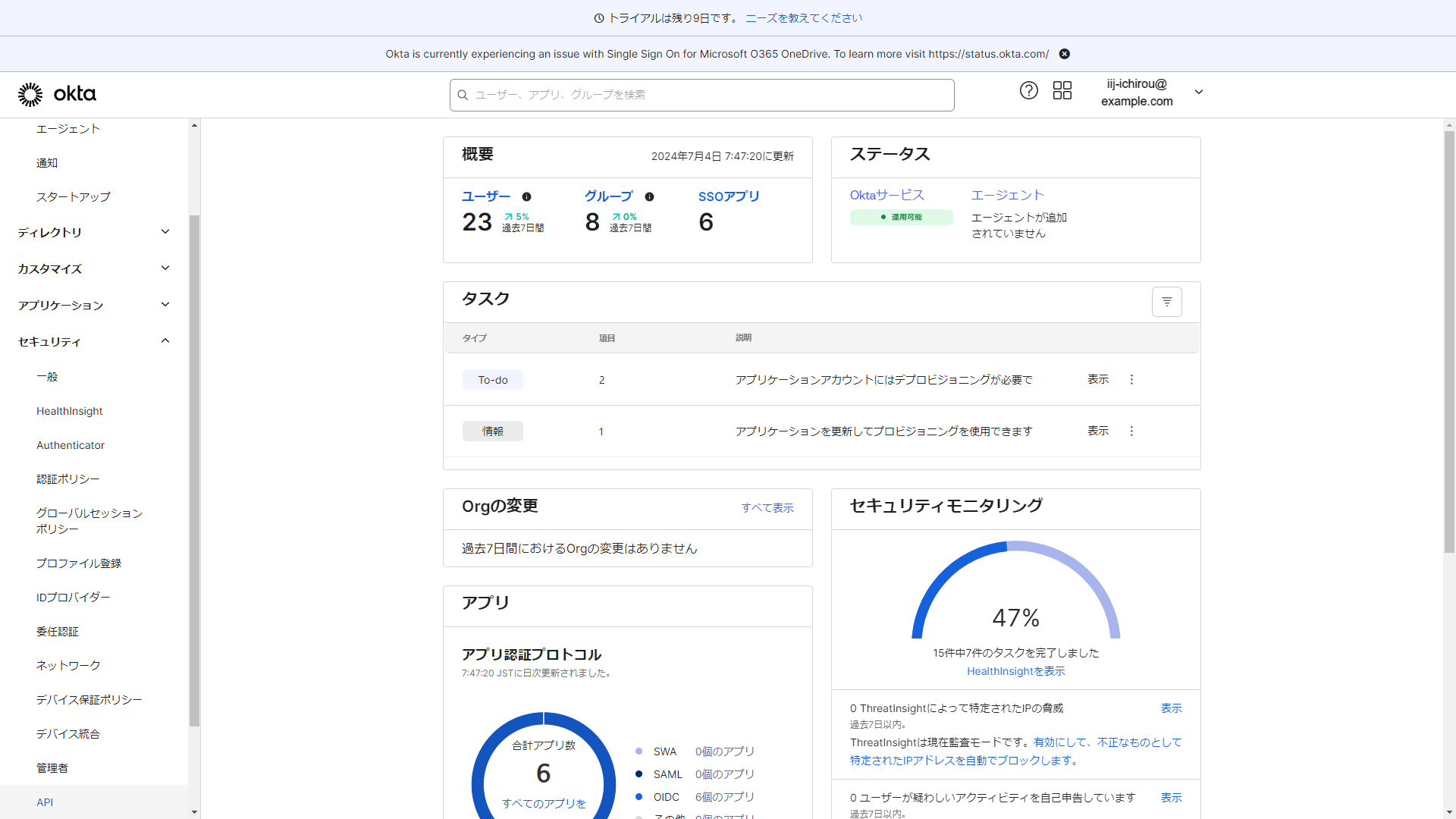This screenshot has width=1456, height=819.
Task: Click sidebar scrollbar down arrow
Action: point(195,812)
